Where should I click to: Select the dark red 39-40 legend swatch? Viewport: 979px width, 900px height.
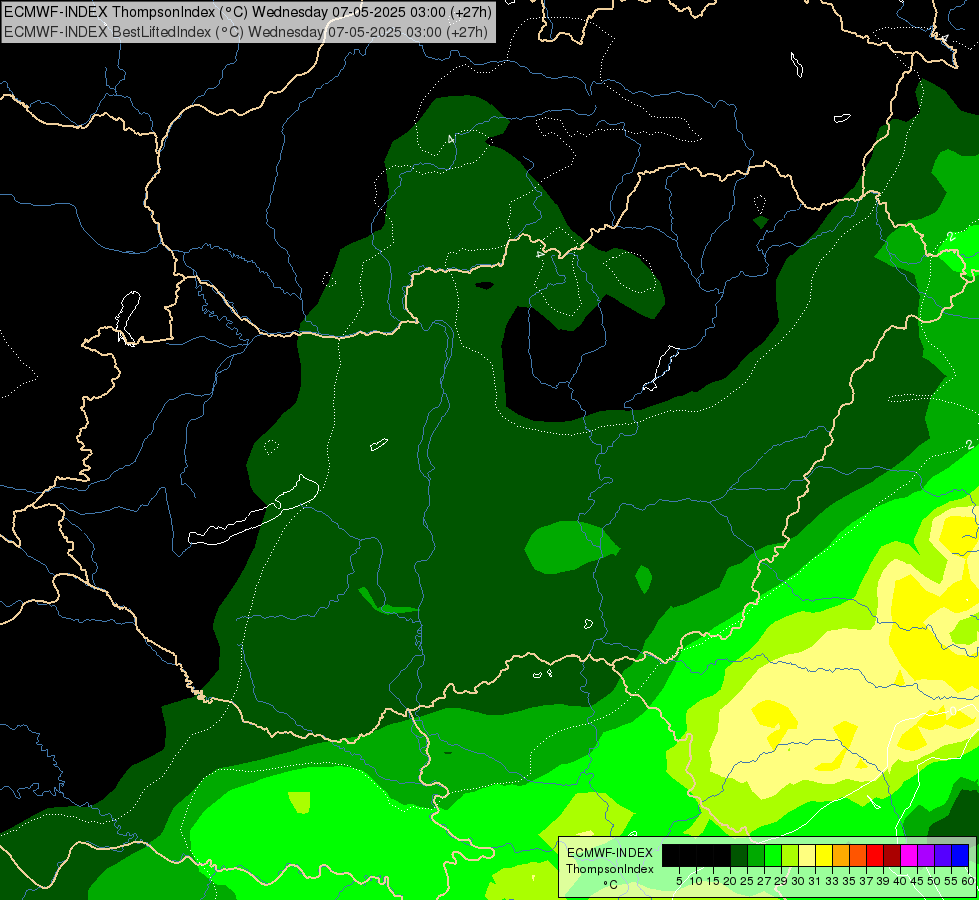892,855
